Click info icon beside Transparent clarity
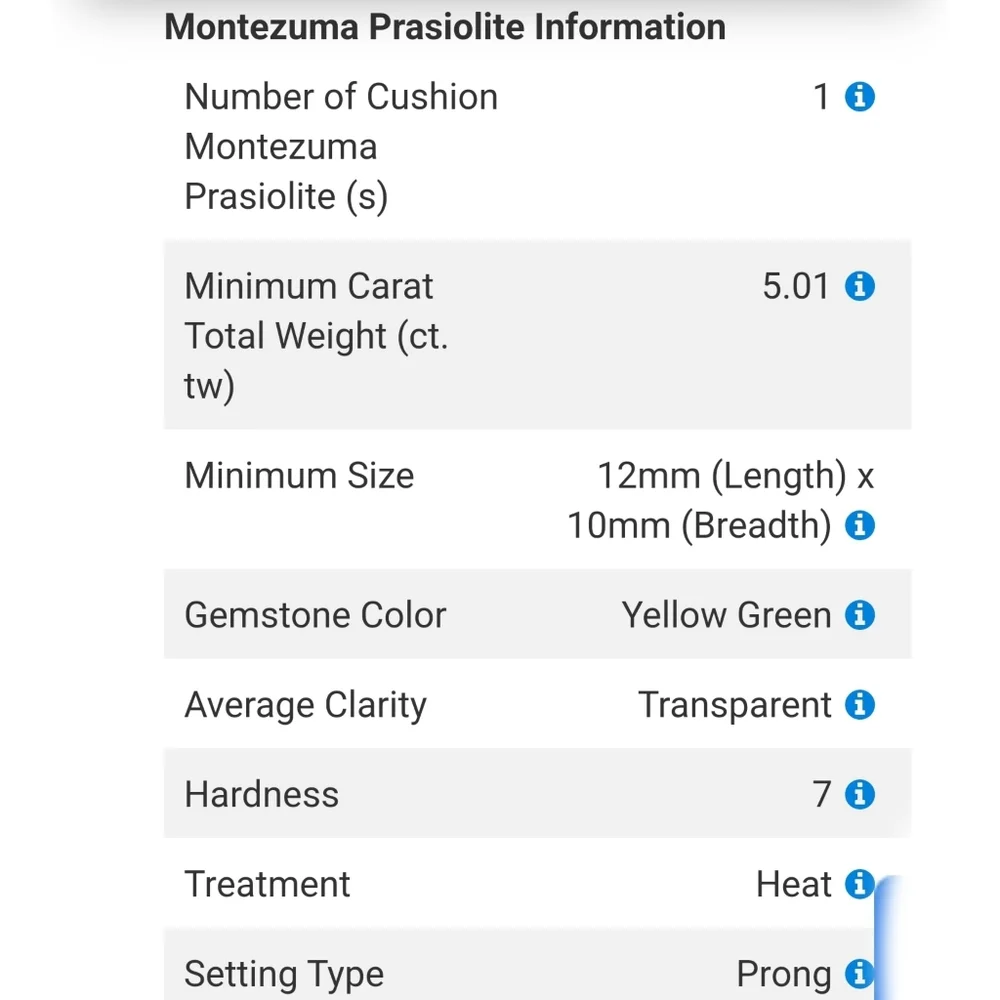This screenshot has height=1000, width=1000. (x=860, y=705)
